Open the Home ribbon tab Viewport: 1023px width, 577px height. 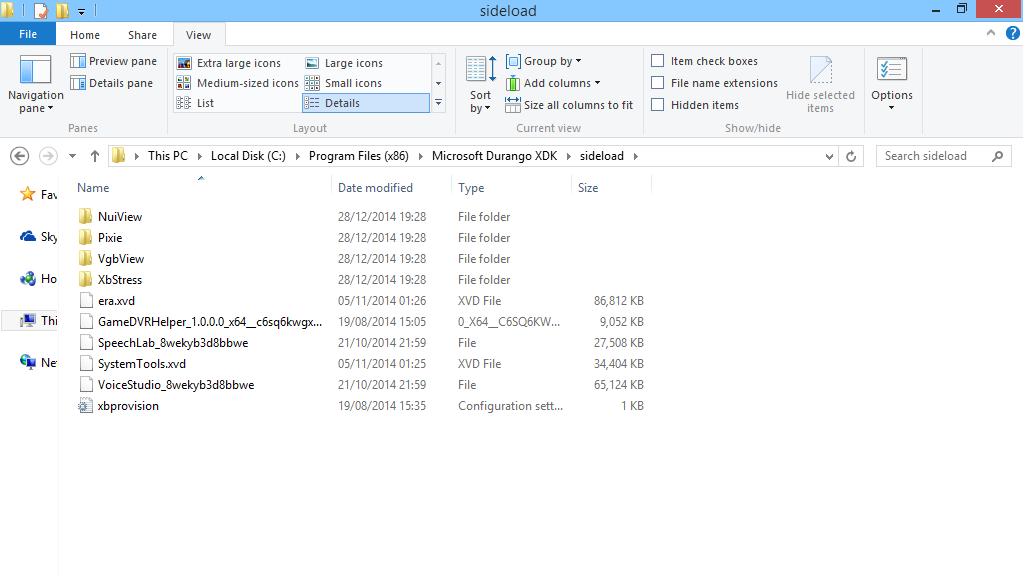coord(85,35)
